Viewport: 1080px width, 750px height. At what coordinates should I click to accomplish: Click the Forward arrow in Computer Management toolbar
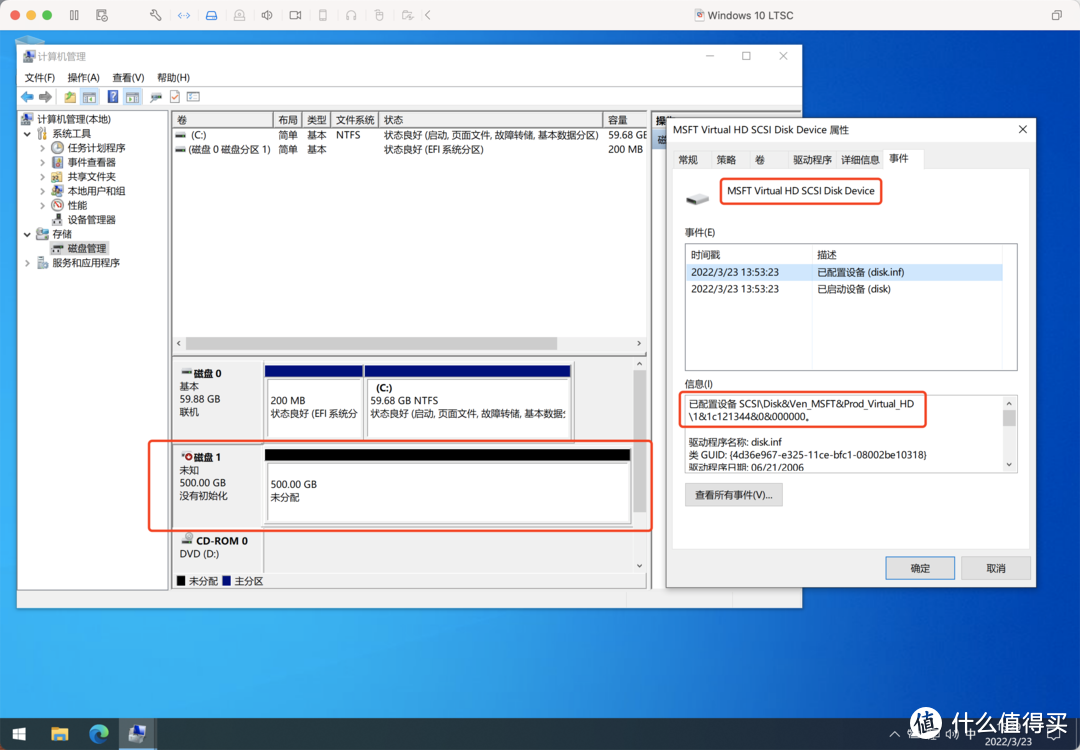(x=45, y=97)
